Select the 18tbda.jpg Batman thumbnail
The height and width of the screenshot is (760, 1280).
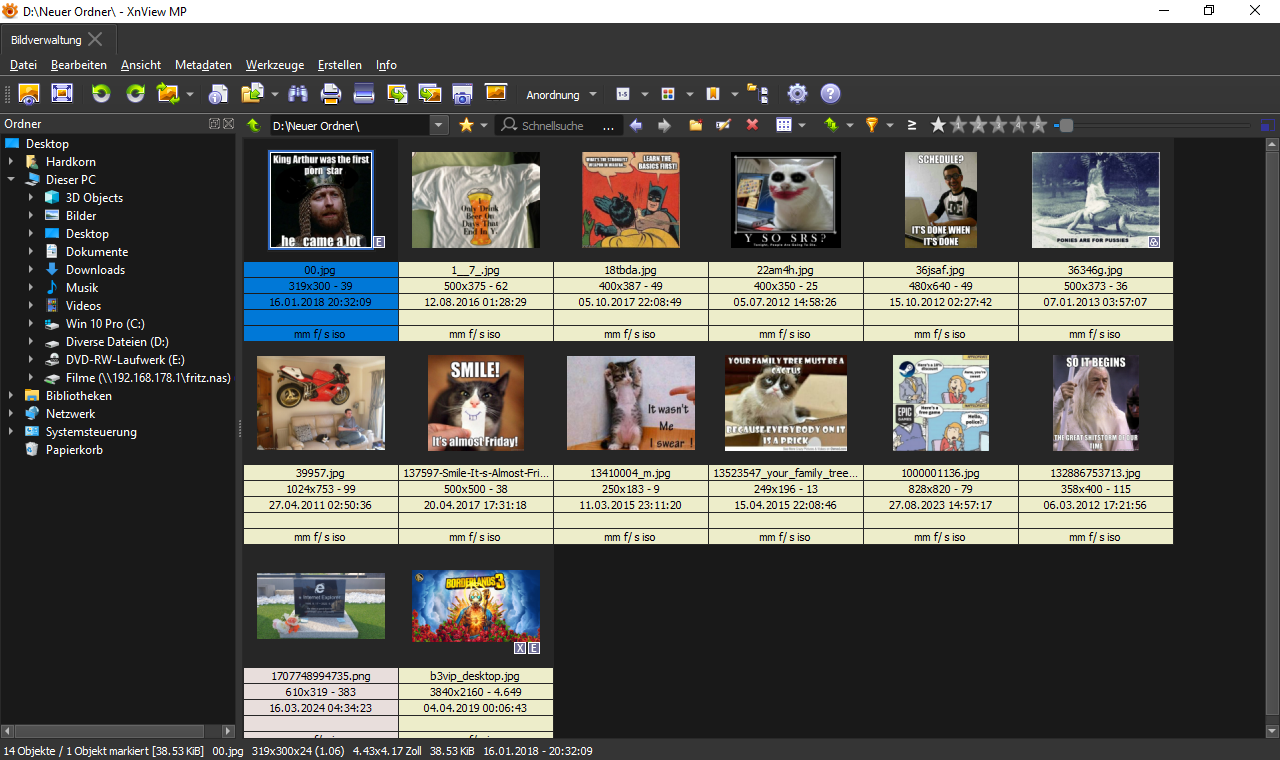coord(631,200)
